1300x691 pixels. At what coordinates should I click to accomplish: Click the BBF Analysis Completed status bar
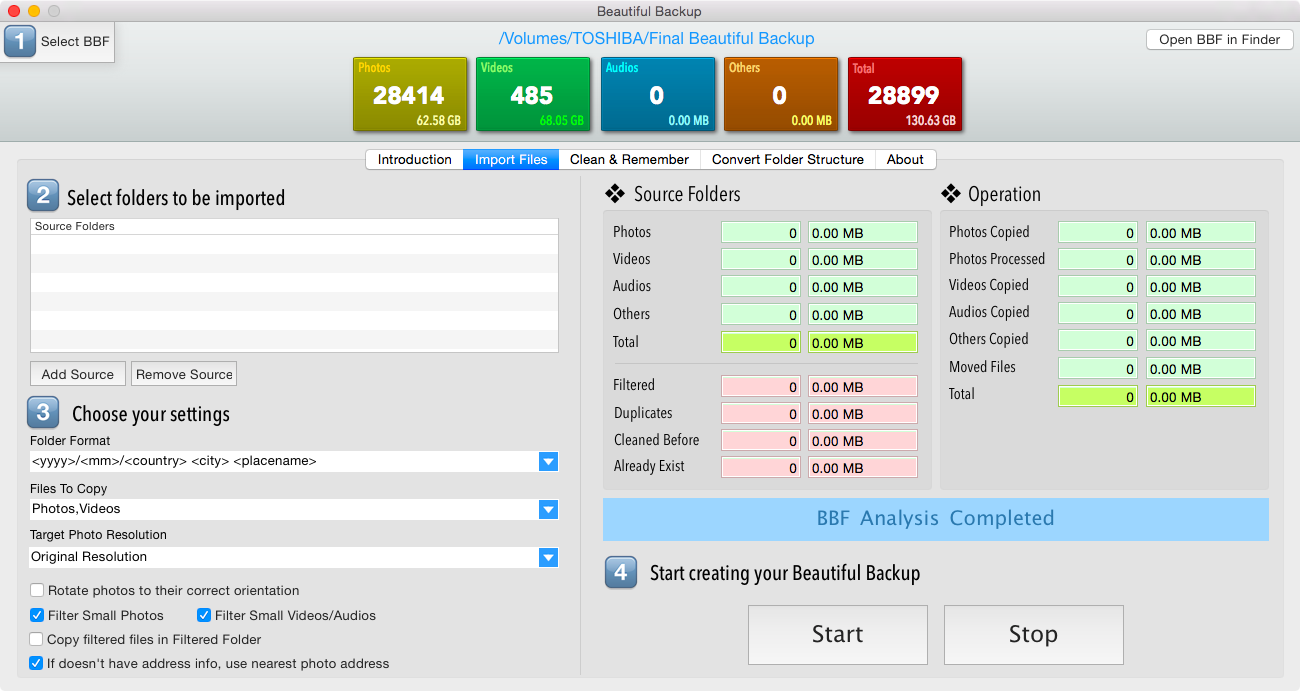point(935,519)
